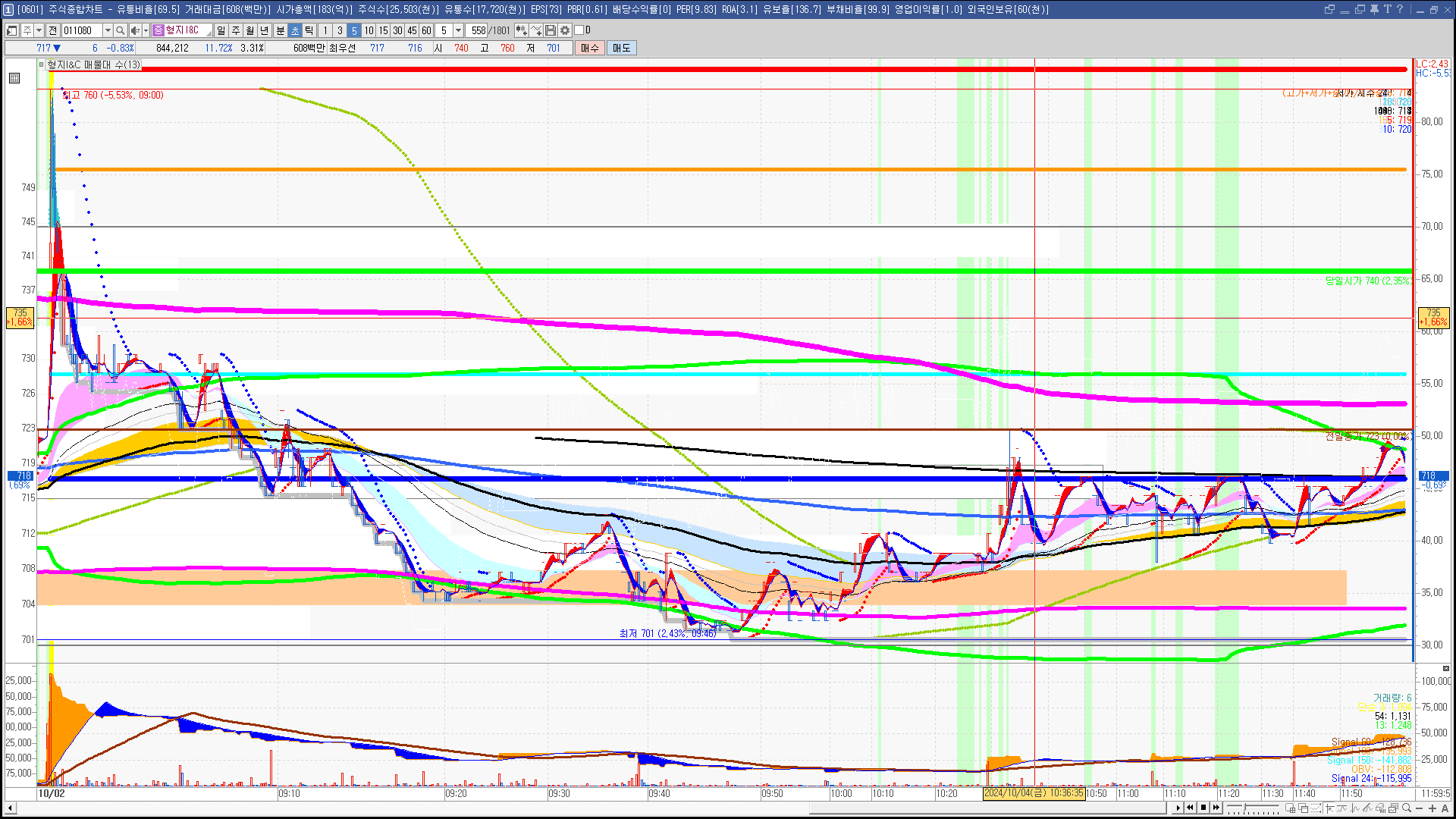Click the A text tool icon

coord(1445,808)
